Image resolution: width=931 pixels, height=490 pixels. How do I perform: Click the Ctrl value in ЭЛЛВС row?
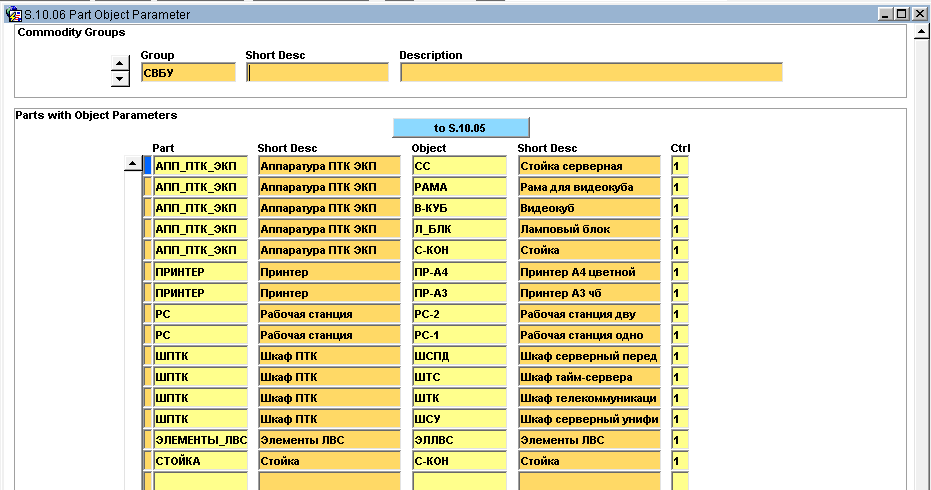point(680,440)
